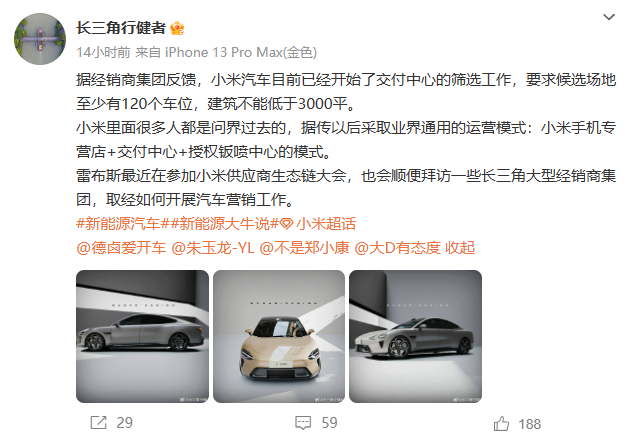Visit the @不是郑小康 mention
635x435 pixels.
(x=304, y=247)
